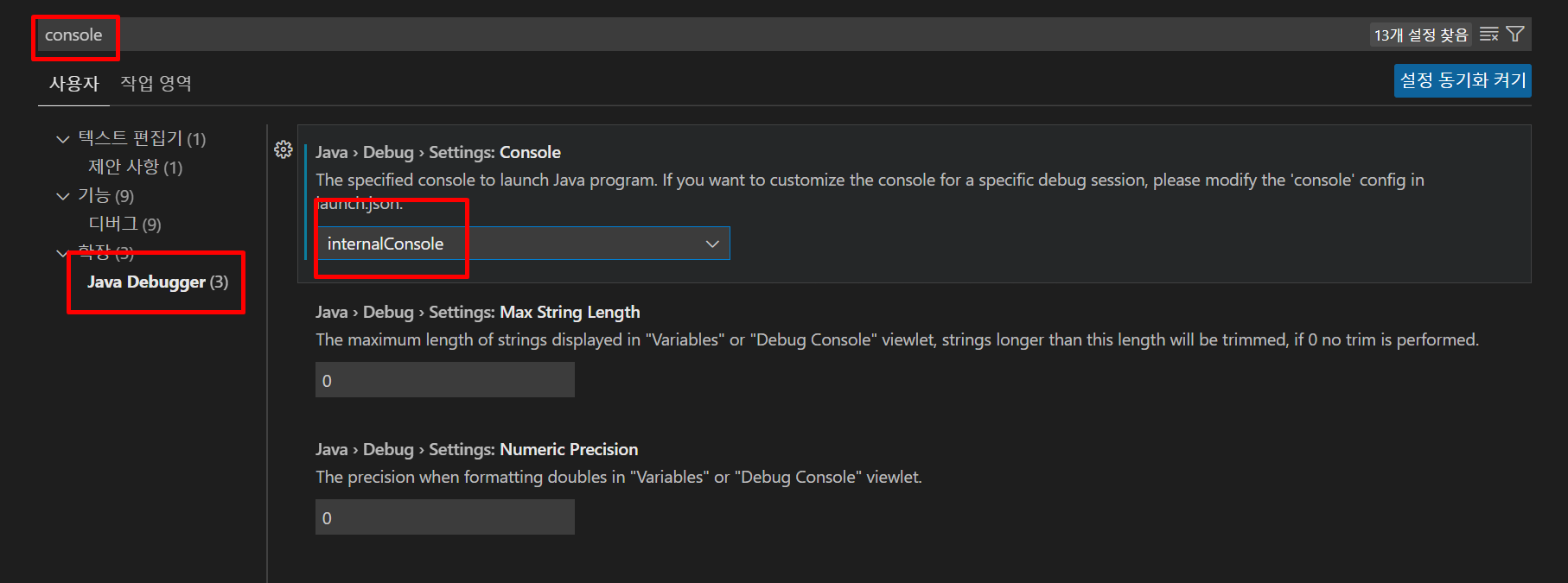The image size is (1568, 583).
Task: Click the 설정 동기화 켜기 button
Action: click(x=1463, y=80)
